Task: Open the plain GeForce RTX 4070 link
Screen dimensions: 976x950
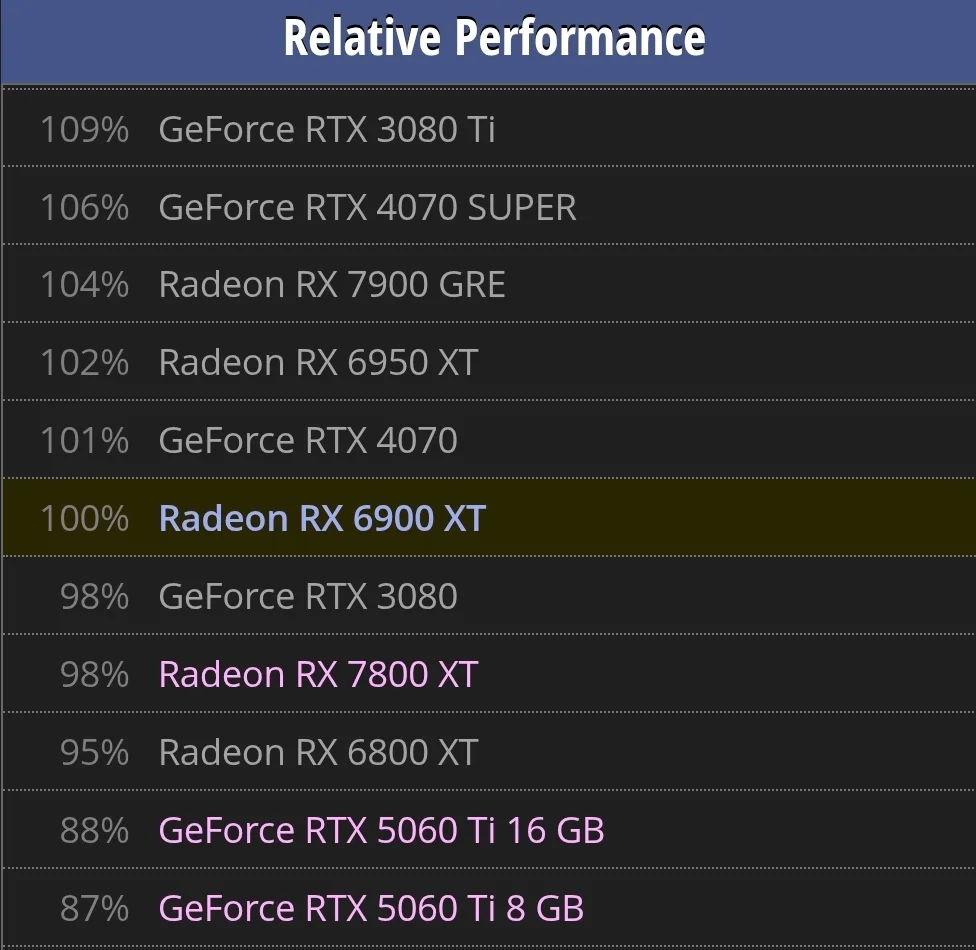Action: pos(308,440)
